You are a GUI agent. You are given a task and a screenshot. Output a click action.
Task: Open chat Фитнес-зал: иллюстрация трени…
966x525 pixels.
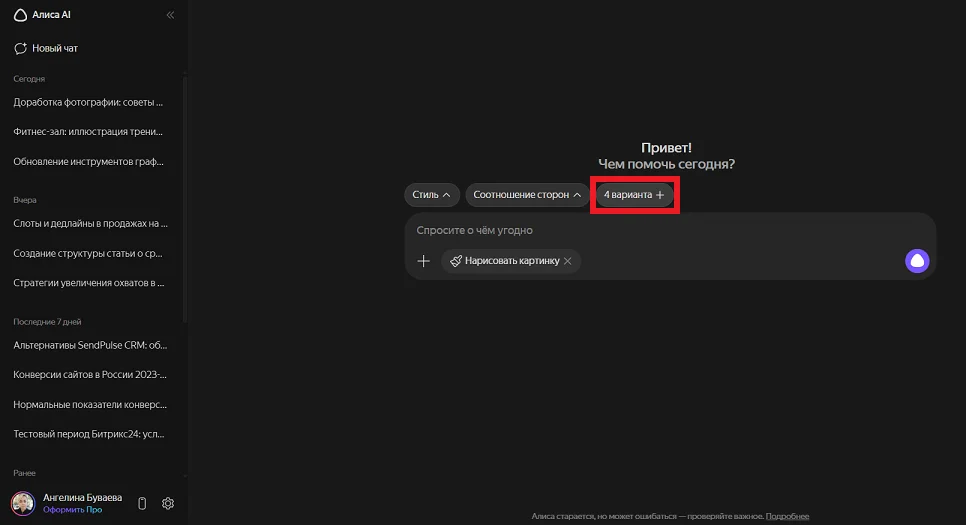[x=88, y=132]
